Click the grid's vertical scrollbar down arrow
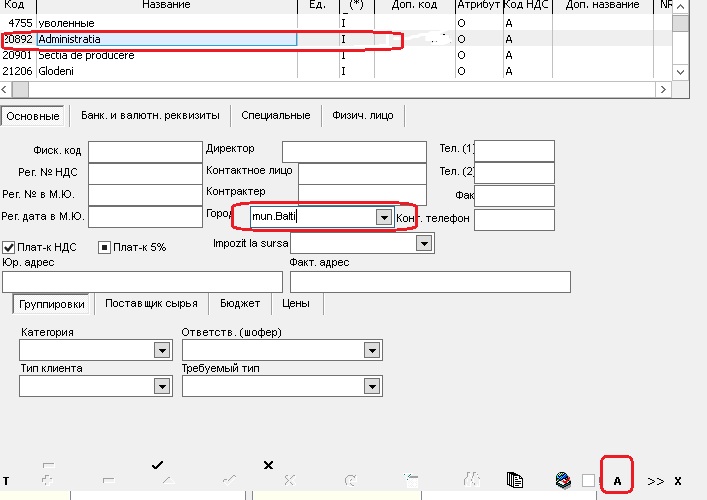707x500 pixels. pyautogui.click(x=680, y=72)
